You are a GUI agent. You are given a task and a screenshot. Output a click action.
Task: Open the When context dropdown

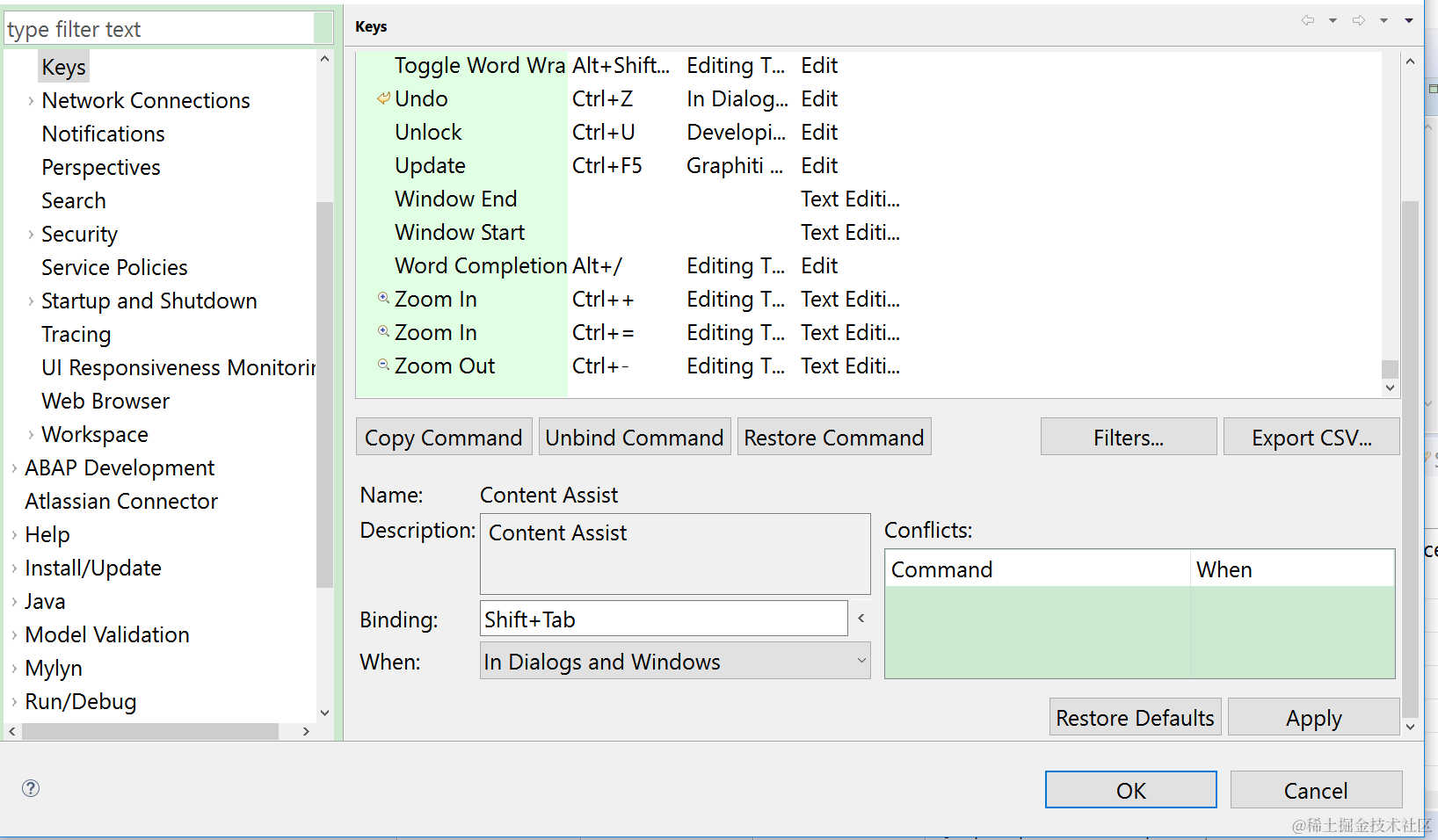pyautogui.click(x=675, y=661)
